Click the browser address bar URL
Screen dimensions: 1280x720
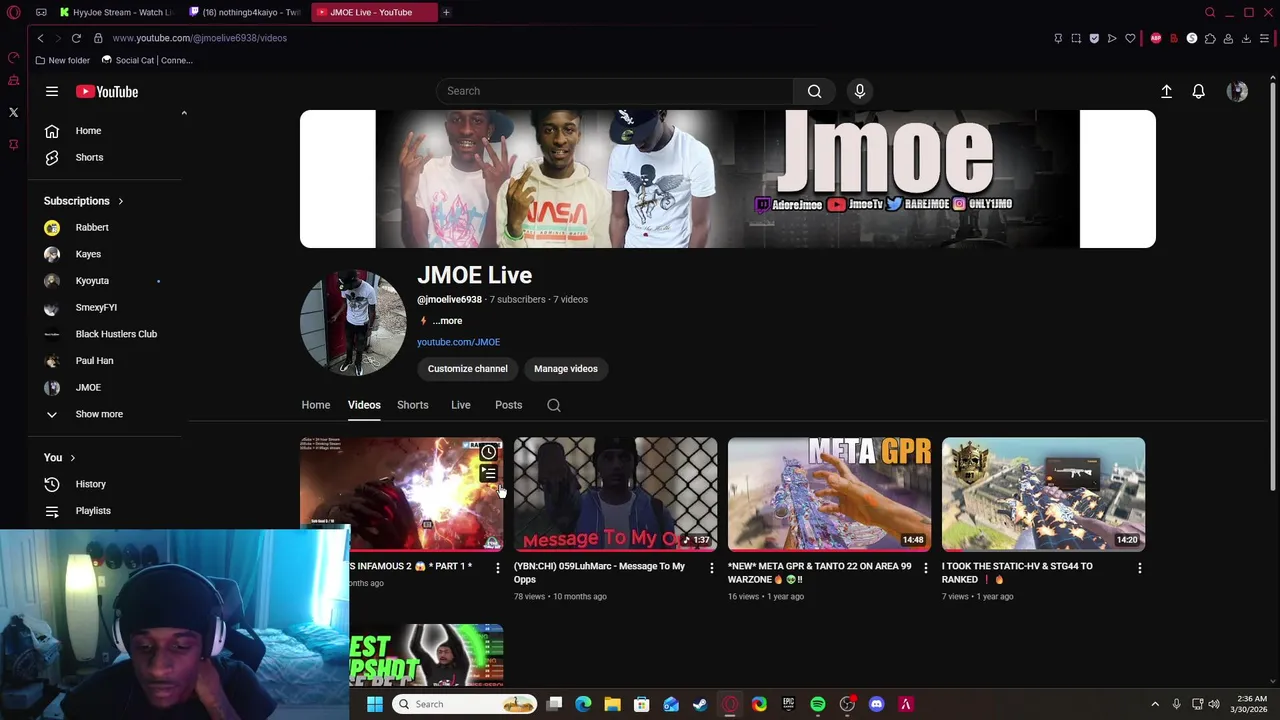point(199,38)
